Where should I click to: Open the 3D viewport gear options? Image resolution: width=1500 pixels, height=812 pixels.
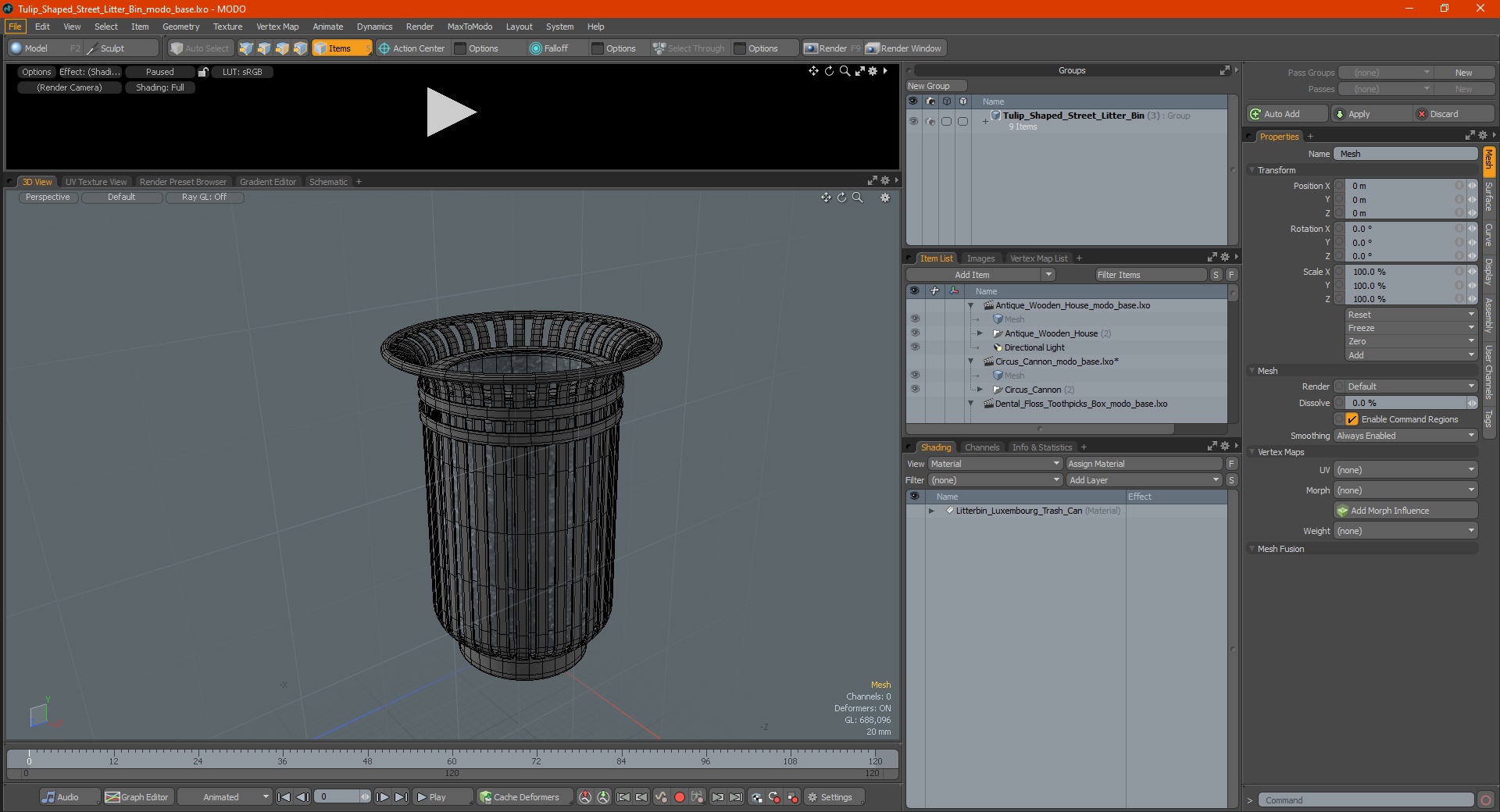(x=885, y=198)
